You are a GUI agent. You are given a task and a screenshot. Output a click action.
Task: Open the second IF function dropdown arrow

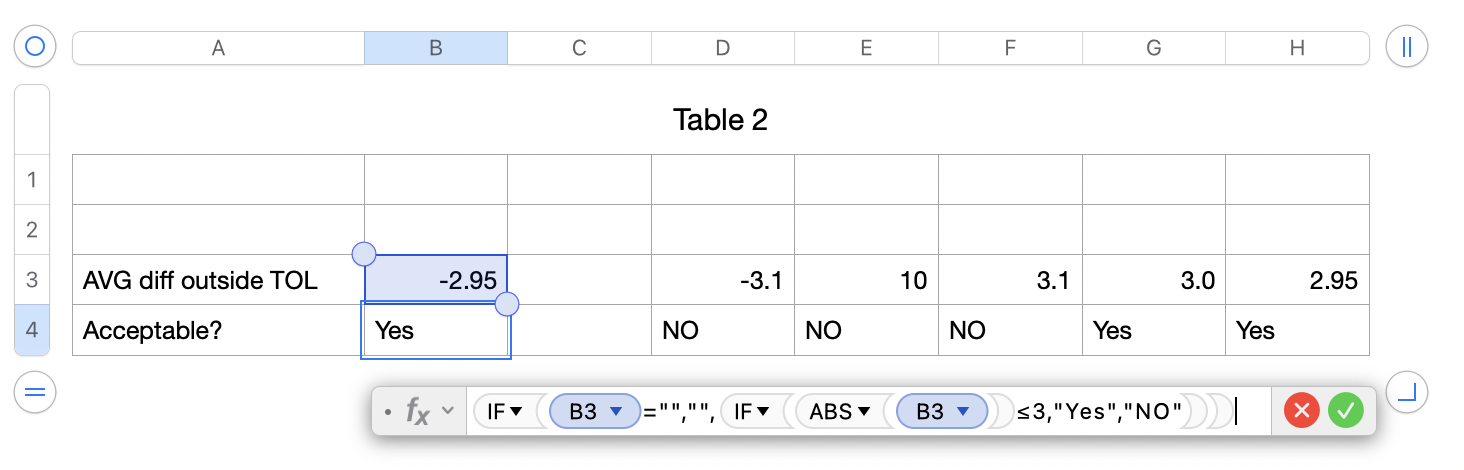[x=763, y=411]
